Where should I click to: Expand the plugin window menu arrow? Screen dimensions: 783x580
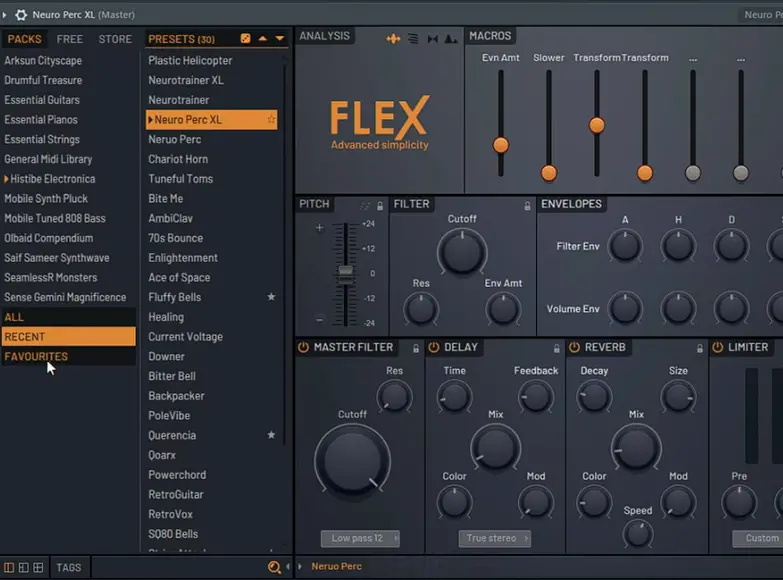click(6, 15)
